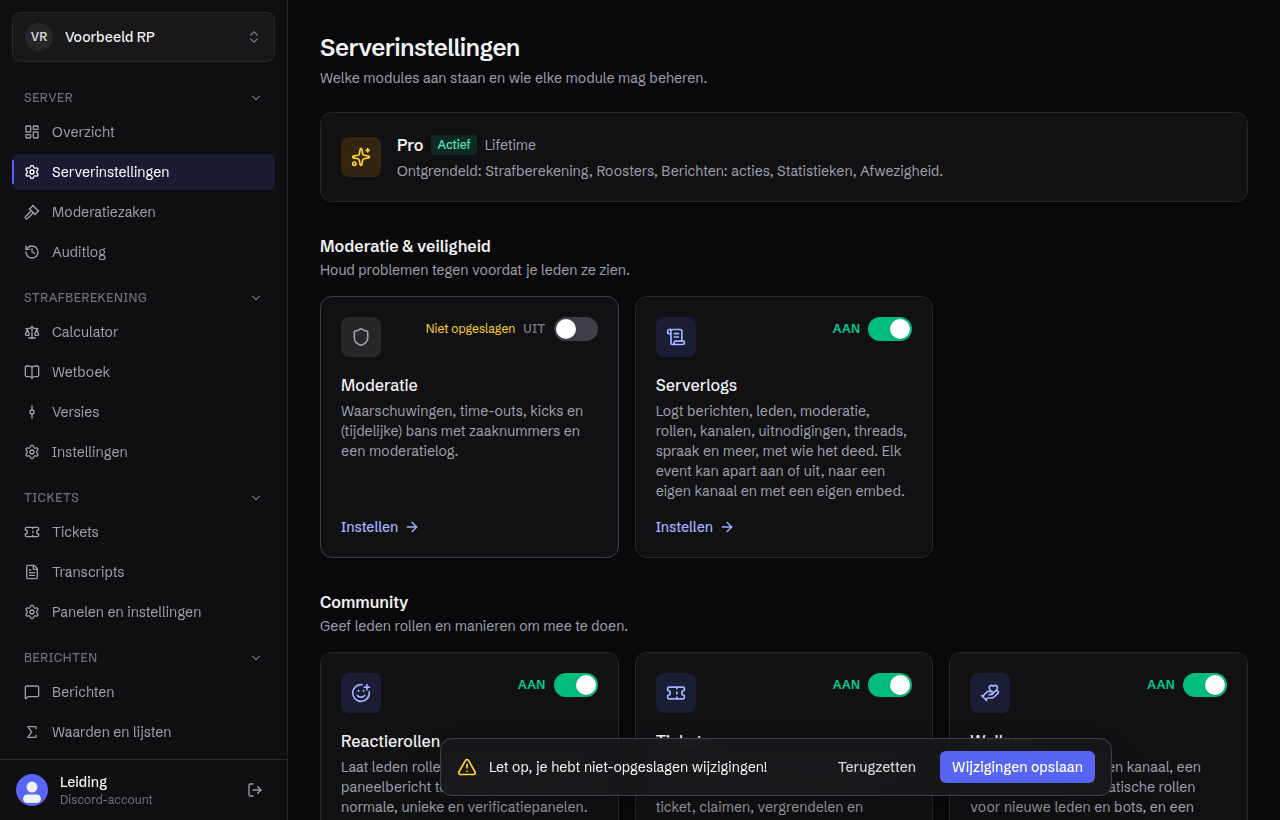Click the Transcripts document icon

pos(32,572)
